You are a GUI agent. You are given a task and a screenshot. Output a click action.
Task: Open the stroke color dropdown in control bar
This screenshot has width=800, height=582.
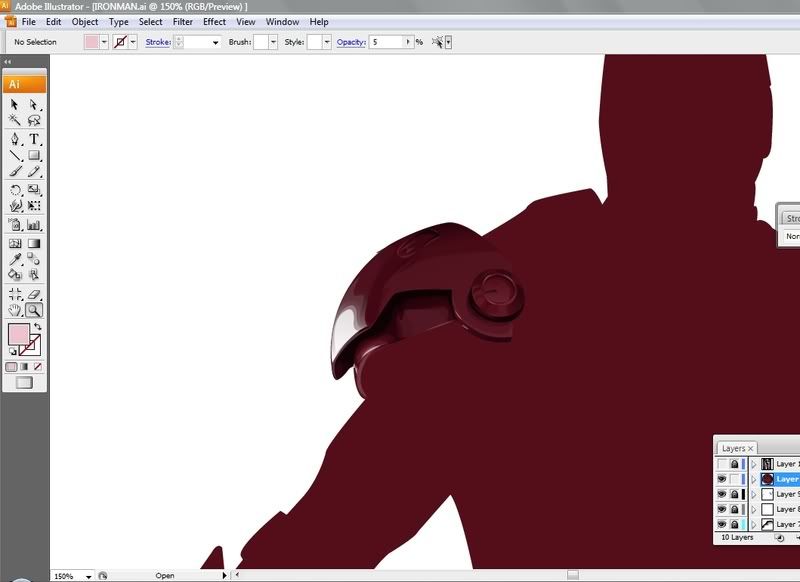coord(133,42)
